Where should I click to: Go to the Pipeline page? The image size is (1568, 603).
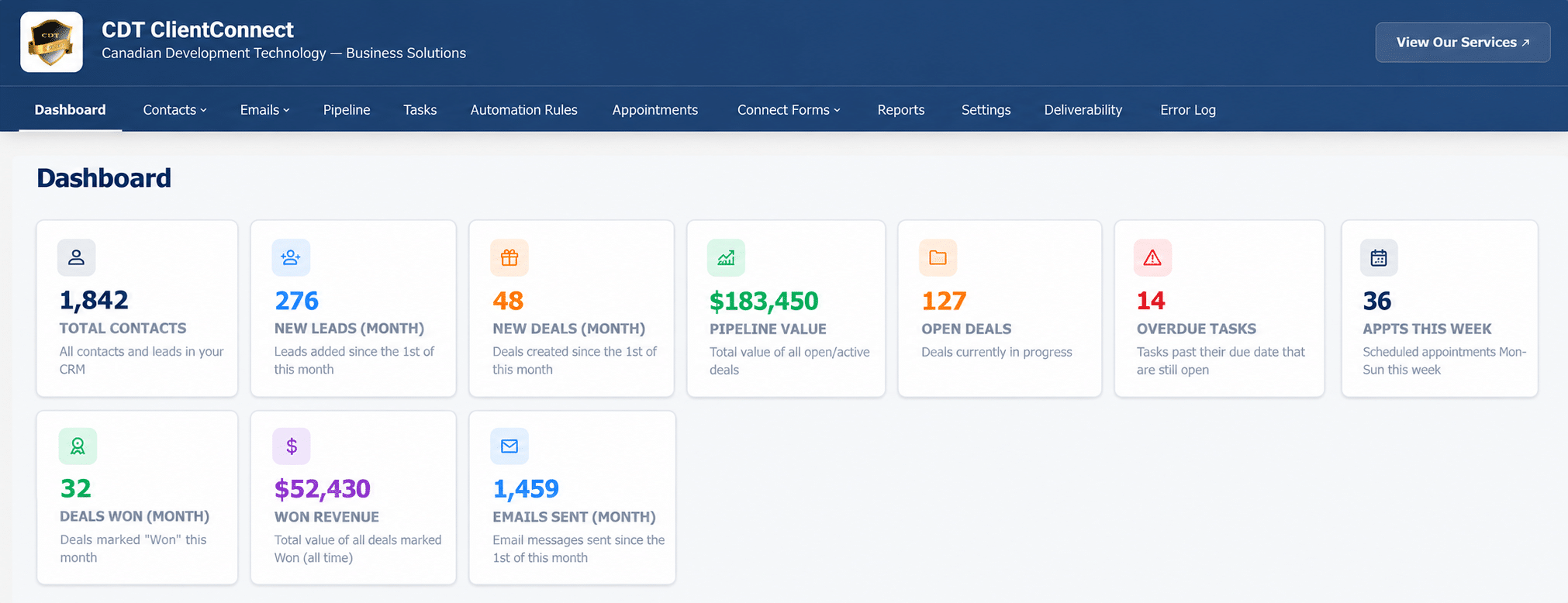point(347,110)
